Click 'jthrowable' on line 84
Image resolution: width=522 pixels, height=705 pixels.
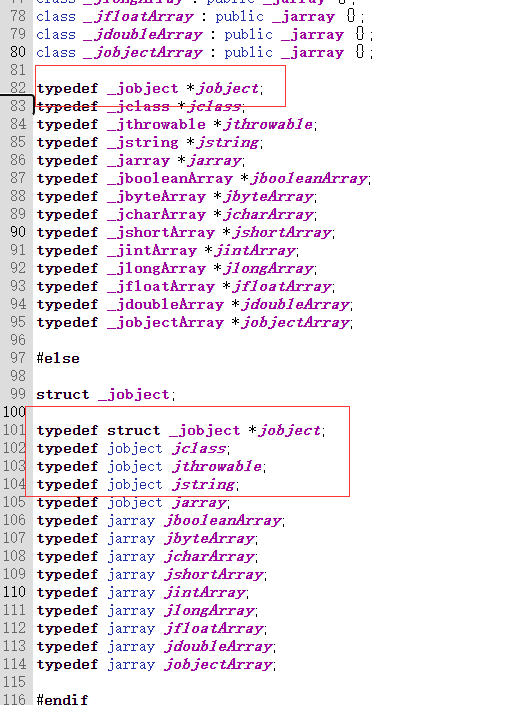[268, 125]
